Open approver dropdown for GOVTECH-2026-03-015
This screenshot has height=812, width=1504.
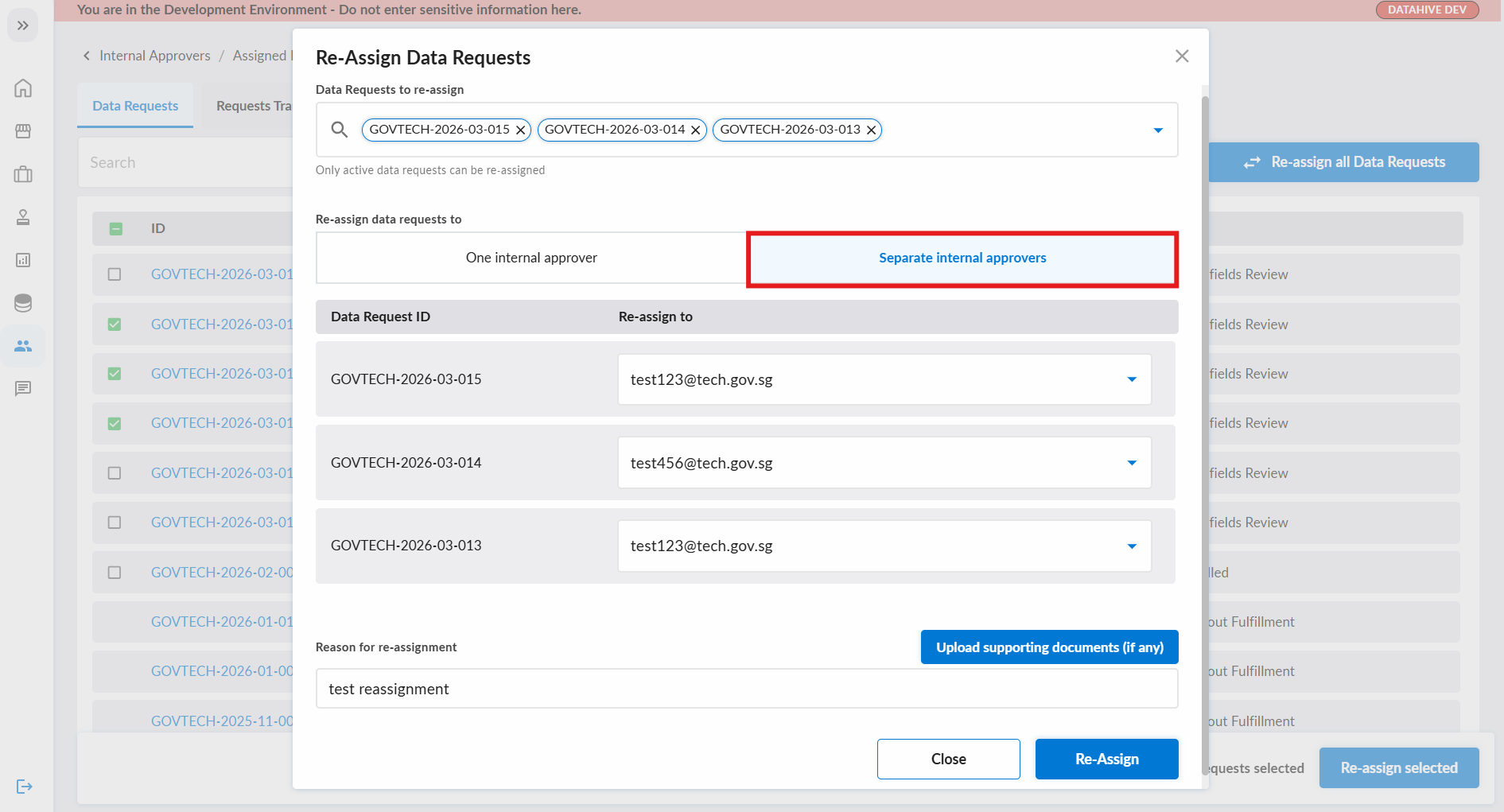pyautogui.click(x=1132, y=379)
